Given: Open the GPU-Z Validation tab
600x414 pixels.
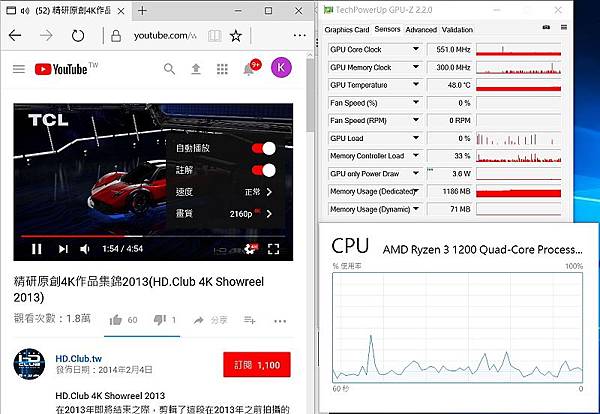Looking at the screenshot, I should [x=457, y=29].
